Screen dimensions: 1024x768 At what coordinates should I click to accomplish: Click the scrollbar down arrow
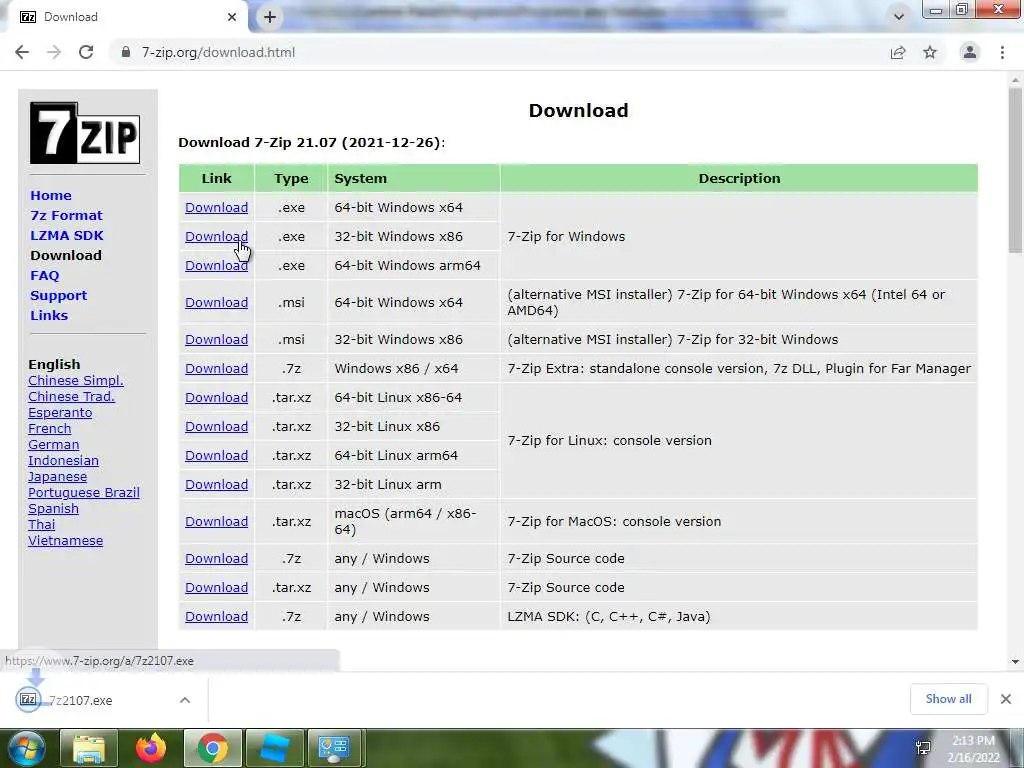pos(1015,662)
